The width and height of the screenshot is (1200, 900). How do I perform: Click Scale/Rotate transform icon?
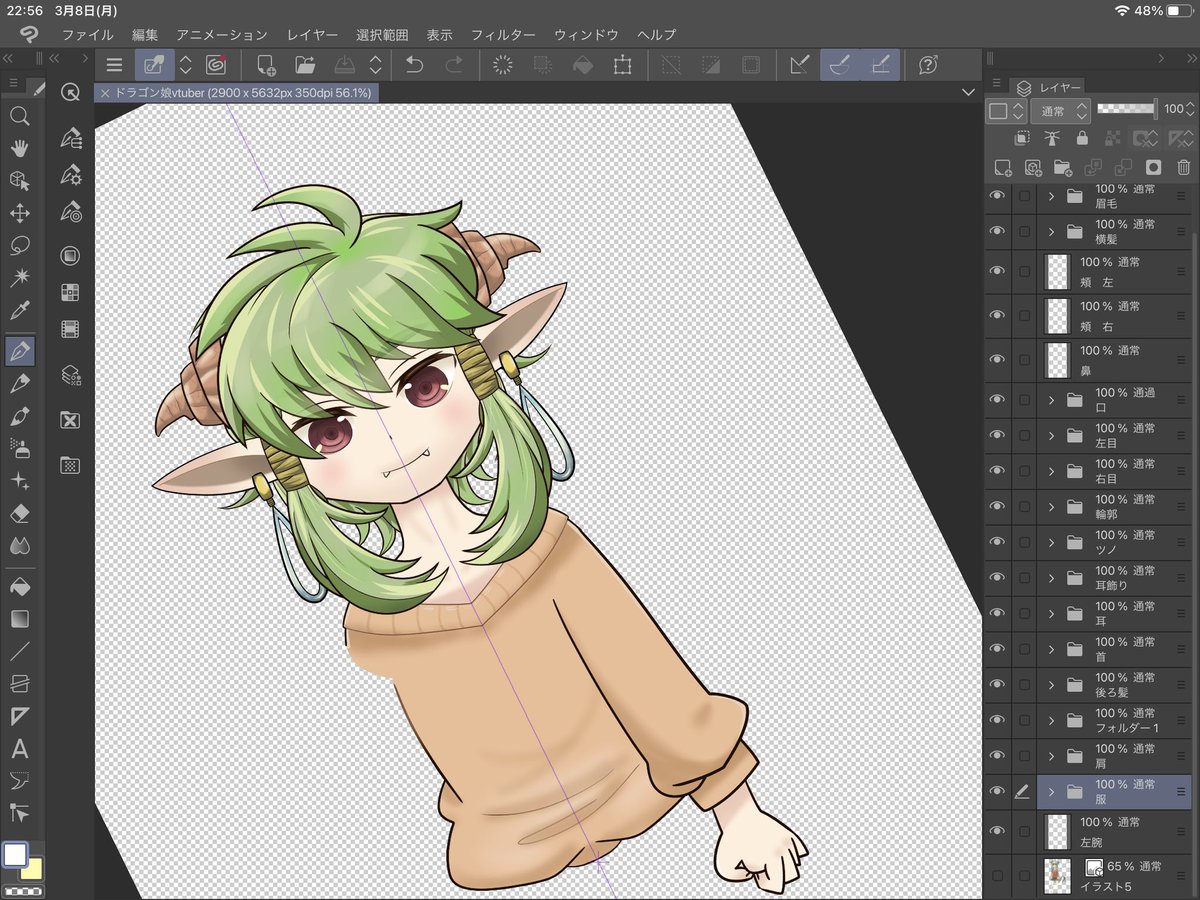click(623, 65)
